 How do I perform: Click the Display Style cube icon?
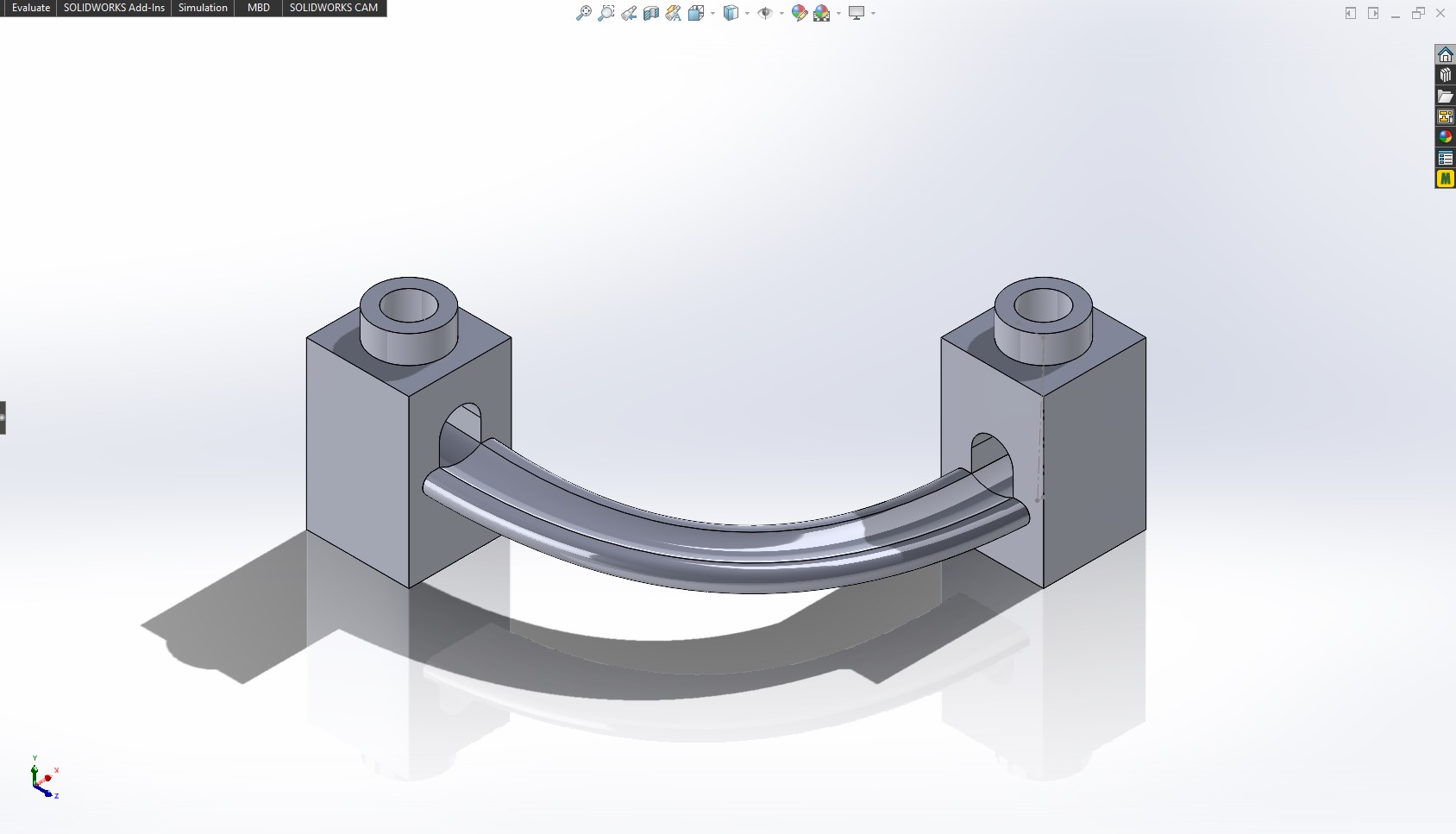tap(731, 13)
